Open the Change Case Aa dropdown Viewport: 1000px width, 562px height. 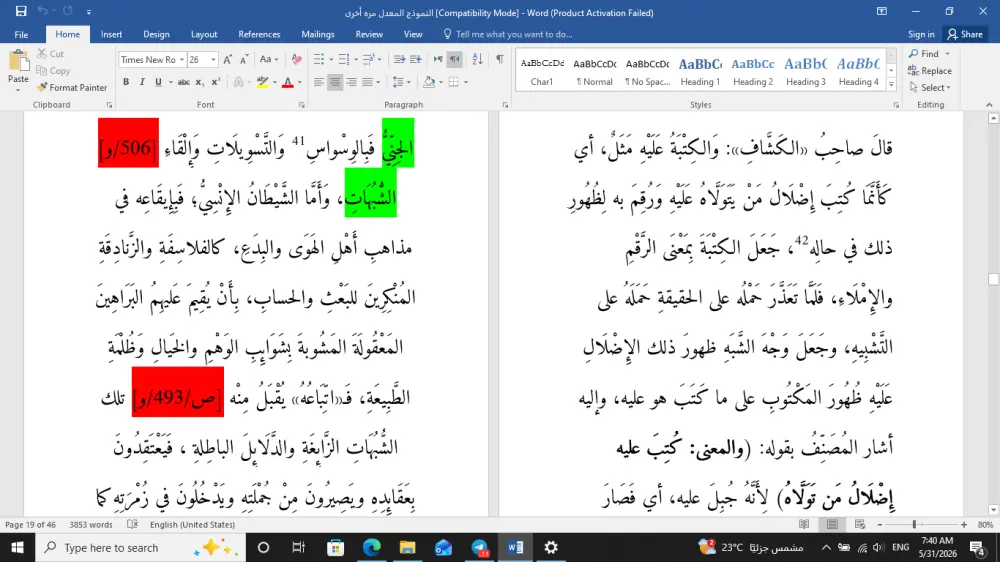[x=269, y=59]
